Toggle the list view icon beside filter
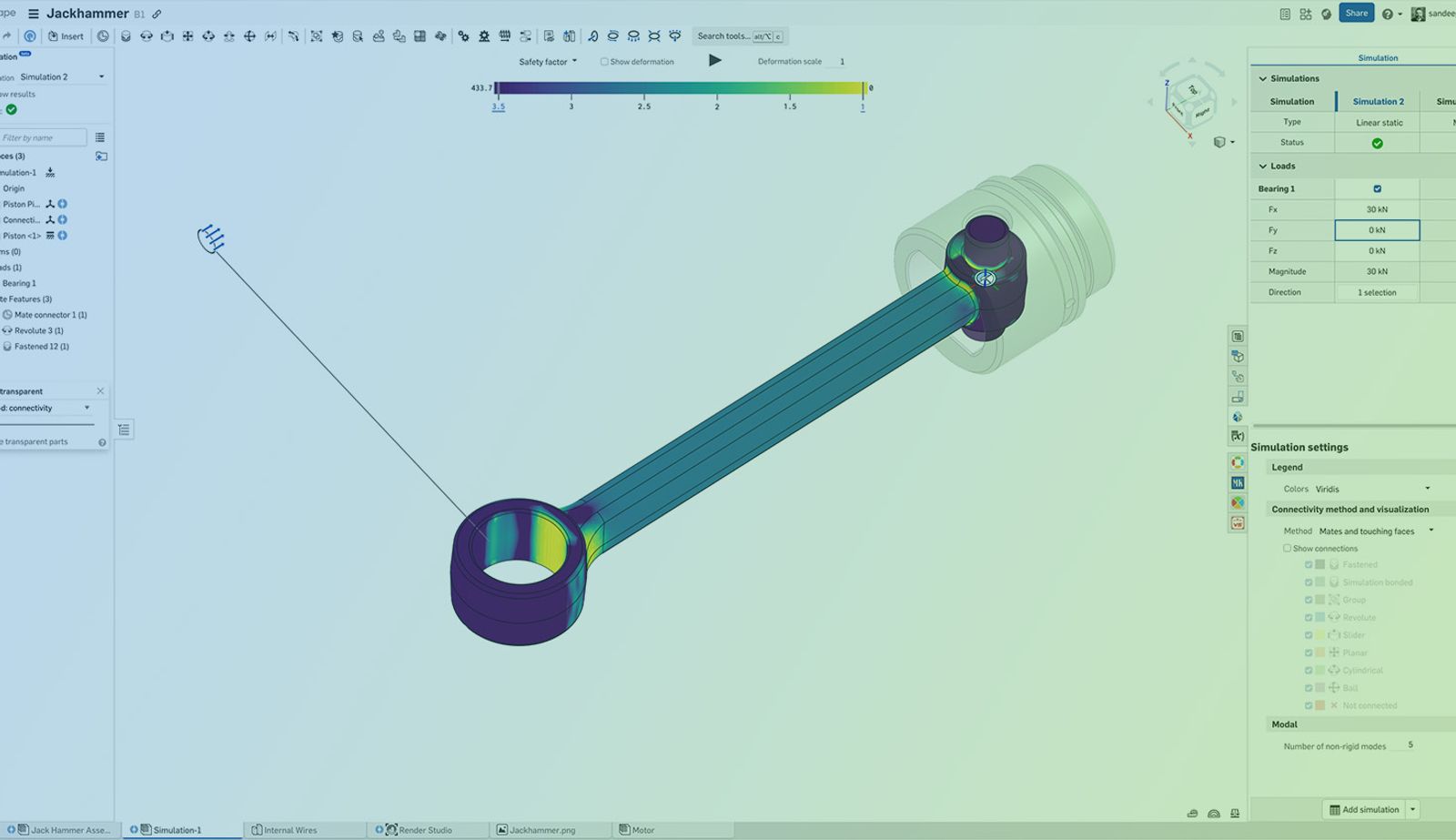 point(100,137)
